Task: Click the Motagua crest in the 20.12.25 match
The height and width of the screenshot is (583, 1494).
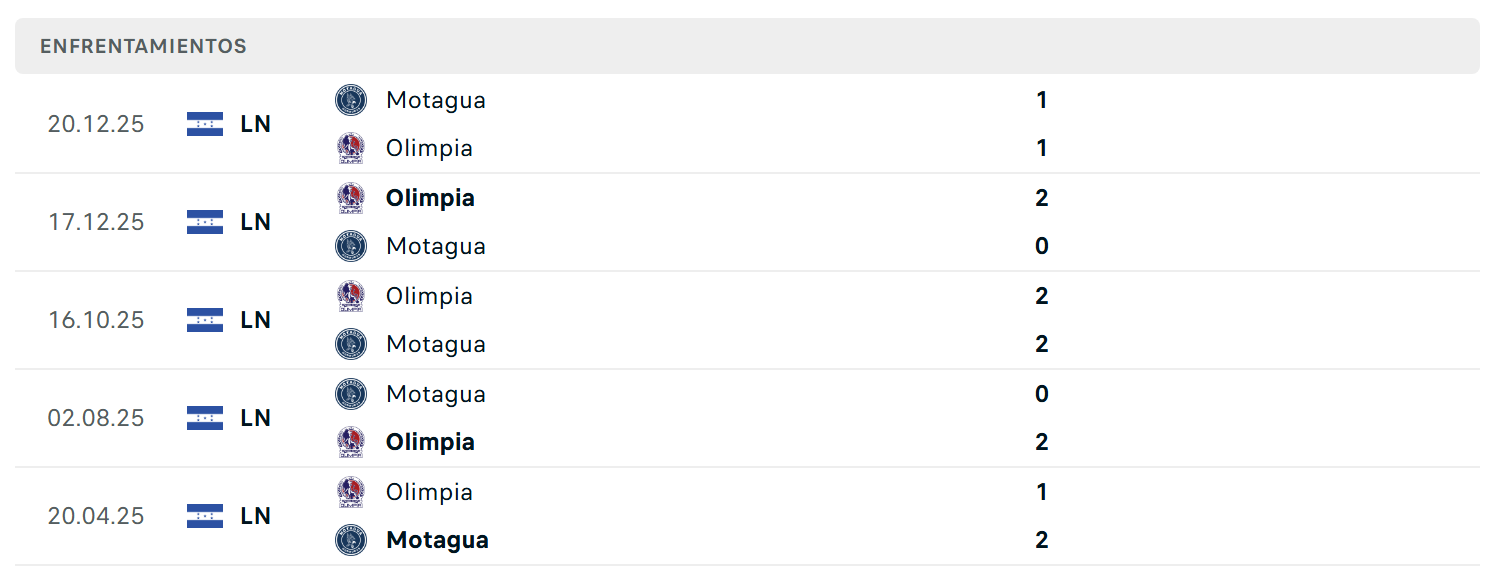Action: click(x=351, y=100)
